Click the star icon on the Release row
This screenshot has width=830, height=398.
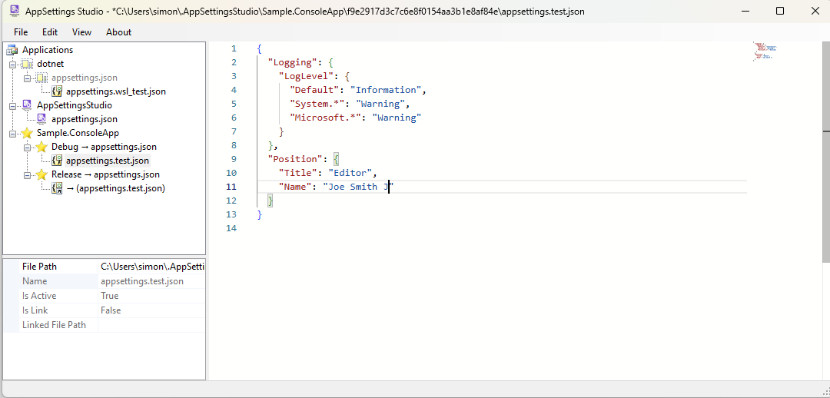[42, 174]
